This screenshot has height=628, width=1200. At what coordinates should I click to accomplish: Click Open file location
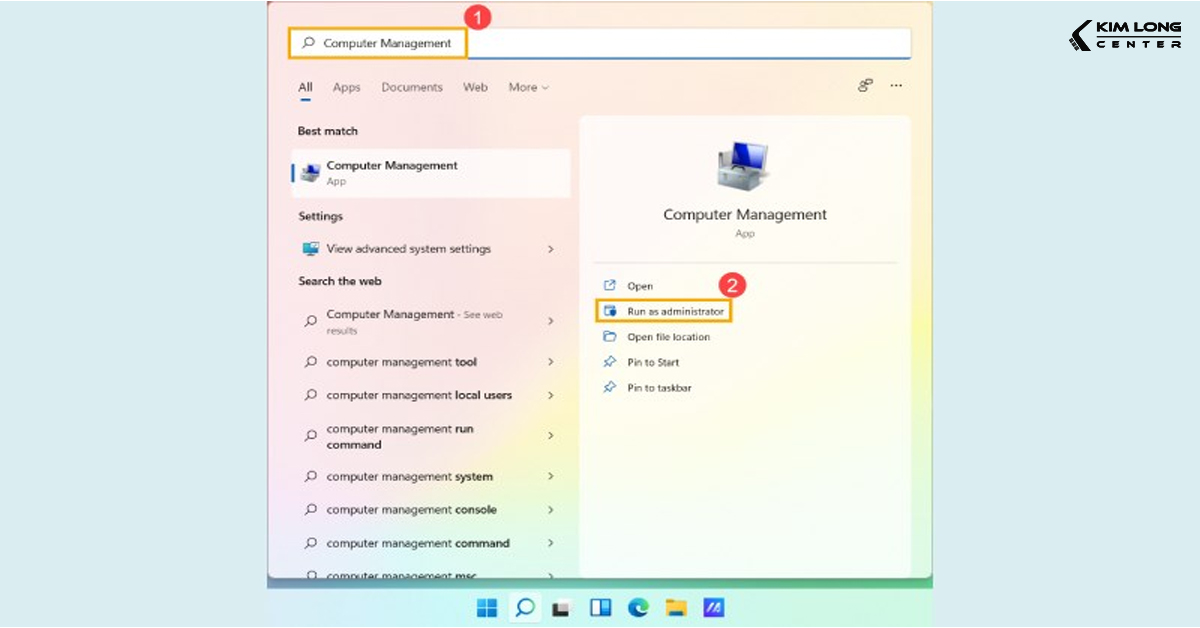point(668,337)
